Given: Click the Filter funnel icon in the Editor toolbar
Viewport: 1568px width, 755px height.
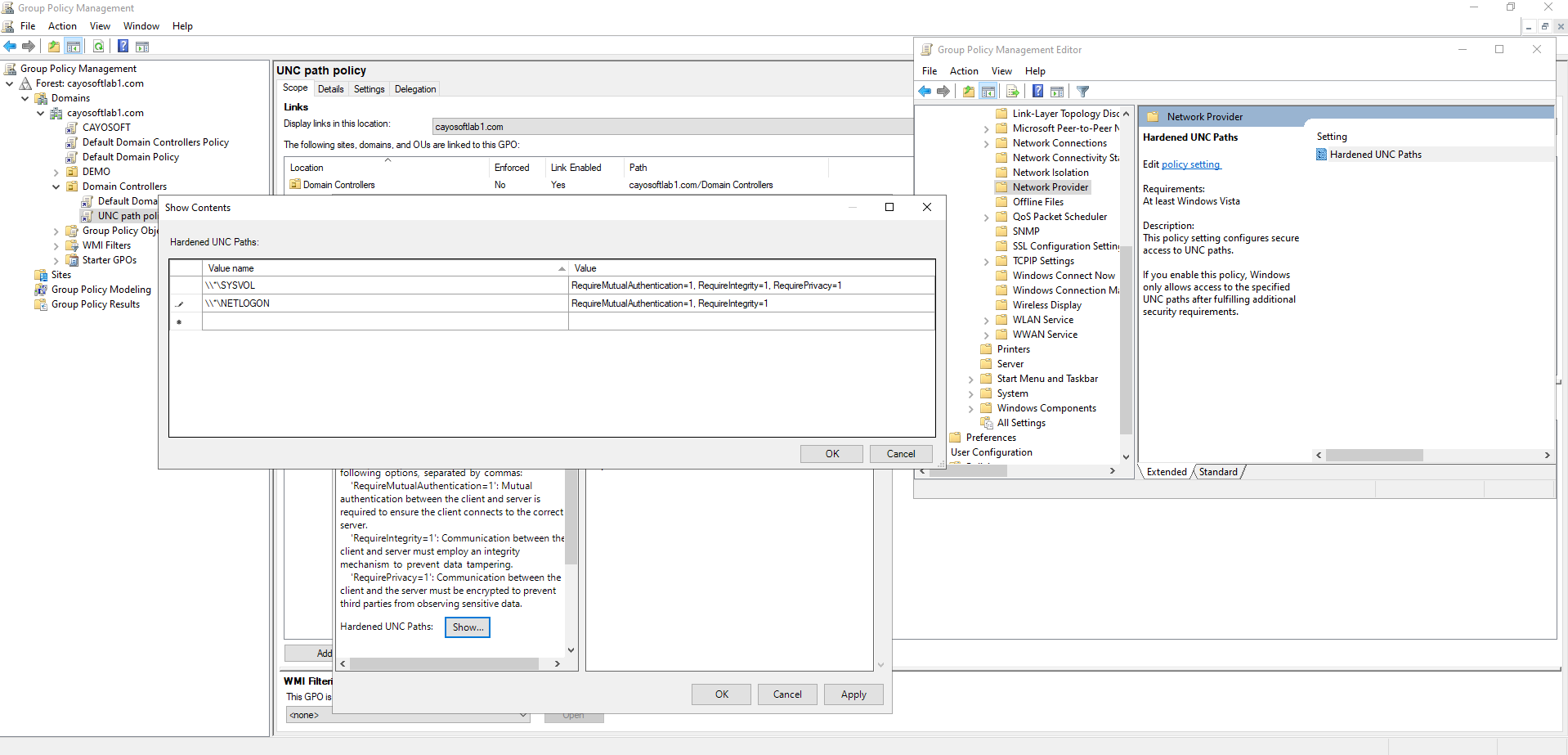Looking at the screenshot, I should [x=1082, y=92].
